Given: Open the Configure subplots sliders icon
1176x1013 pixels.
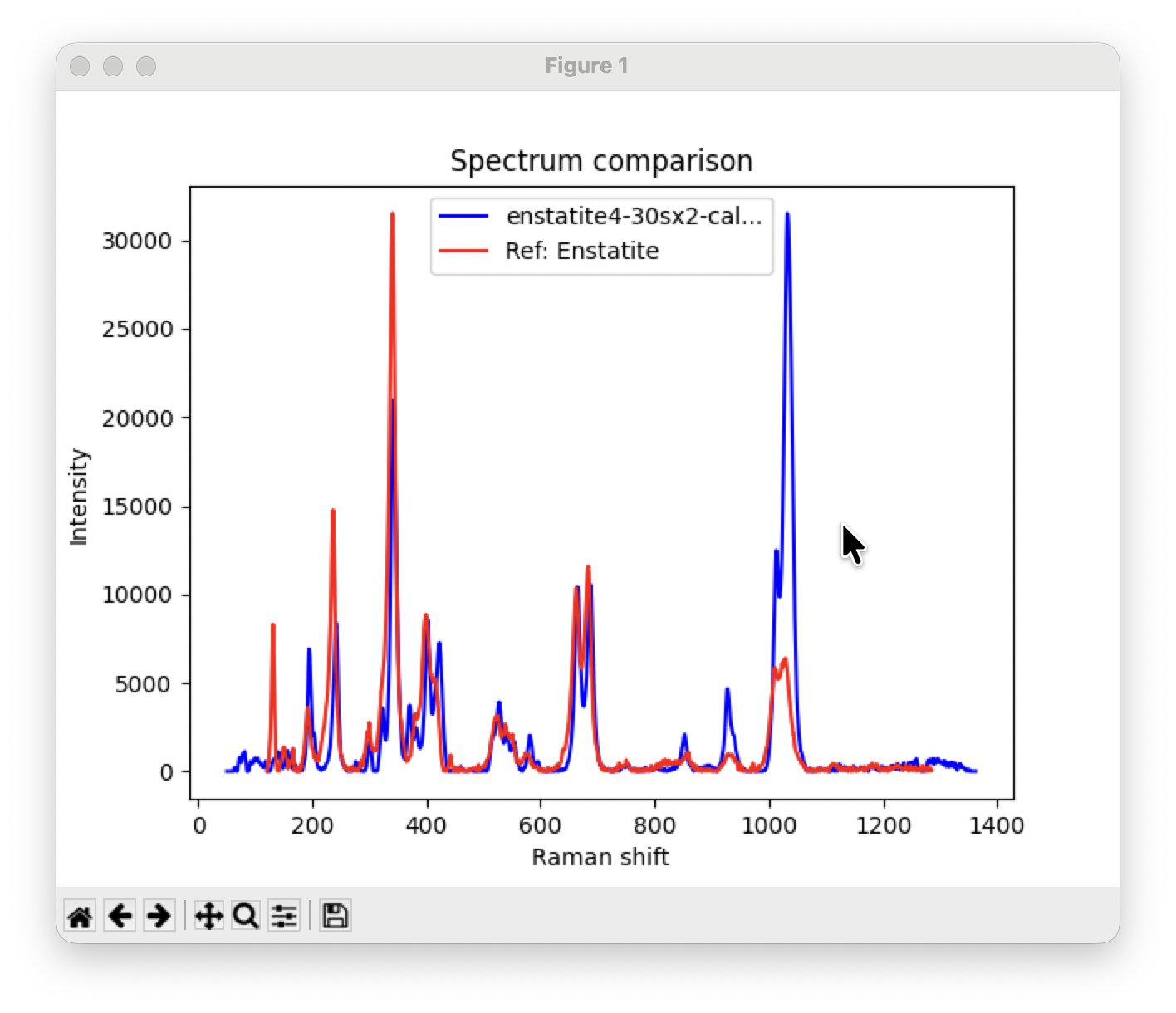Looking at the screenshot, I should (x=284, y=916).
